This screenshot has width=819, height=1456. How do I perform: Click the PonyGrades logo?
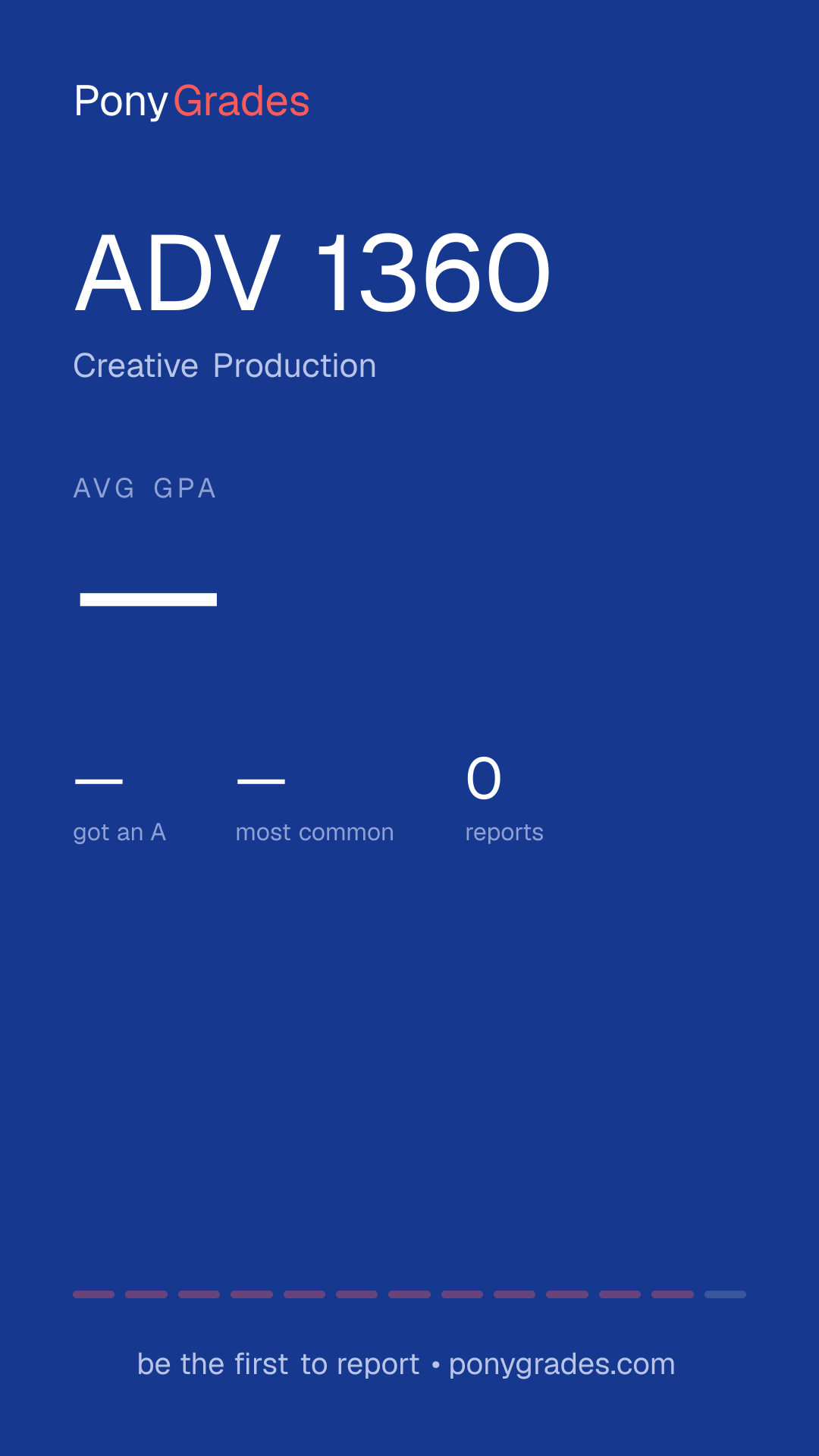pos(192,102)
